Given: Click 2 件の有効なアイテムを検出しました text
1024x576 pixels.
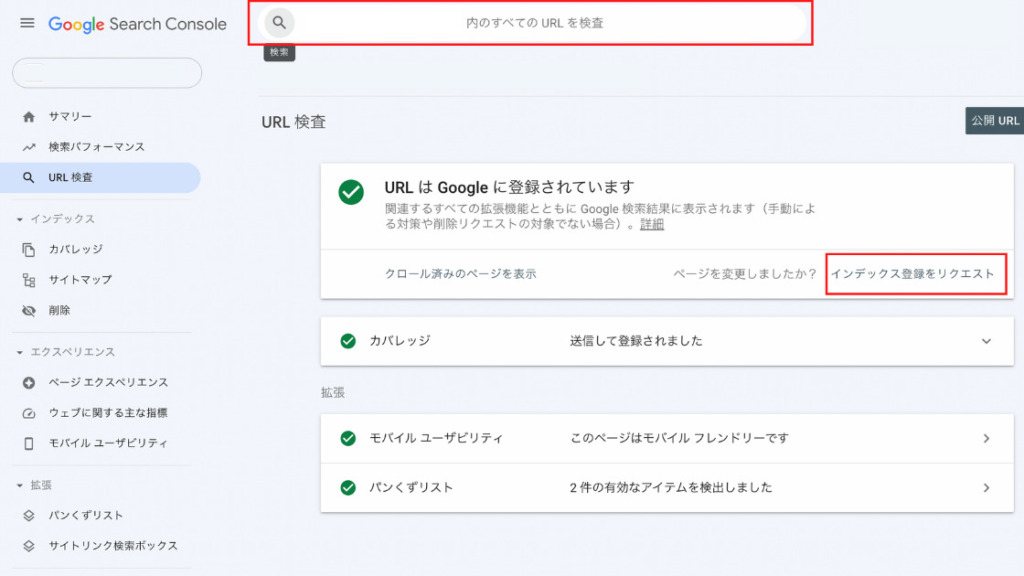Looking at the screenshot, I should tap(671, 488).
